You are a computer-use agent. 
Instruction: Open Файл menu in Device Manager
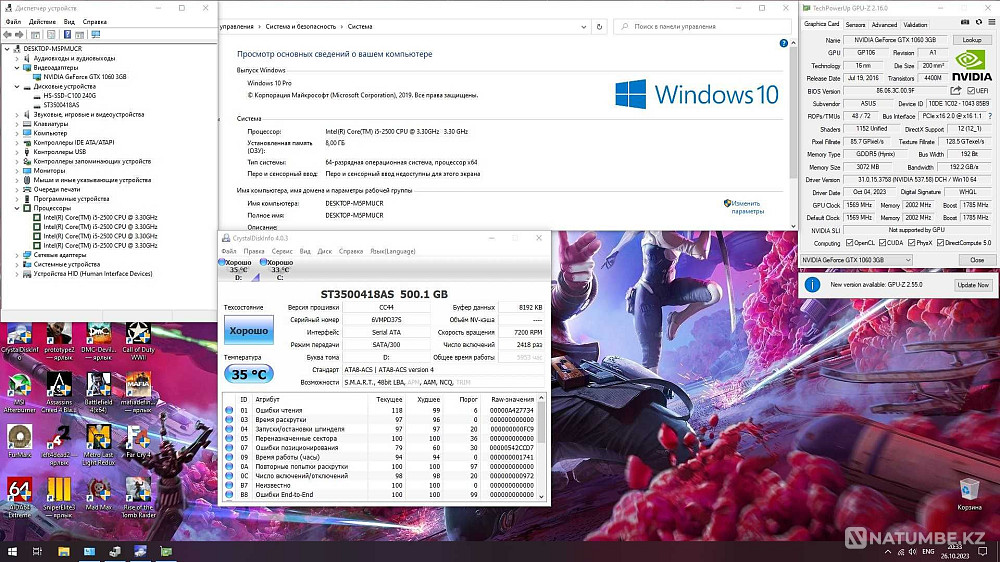pyautogui.click(x=13, y=22)
